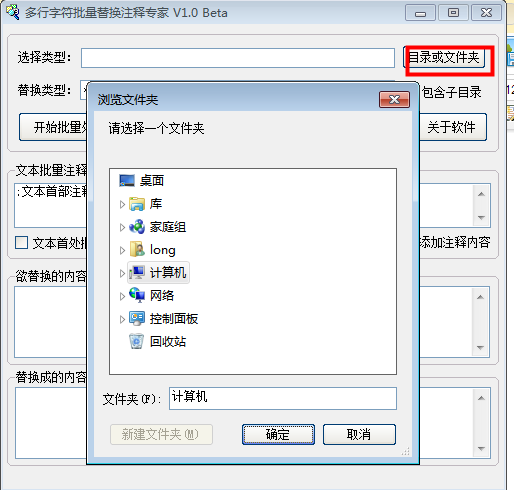
Task: Click the 选择类型 path input field
Action: point(238,58)
